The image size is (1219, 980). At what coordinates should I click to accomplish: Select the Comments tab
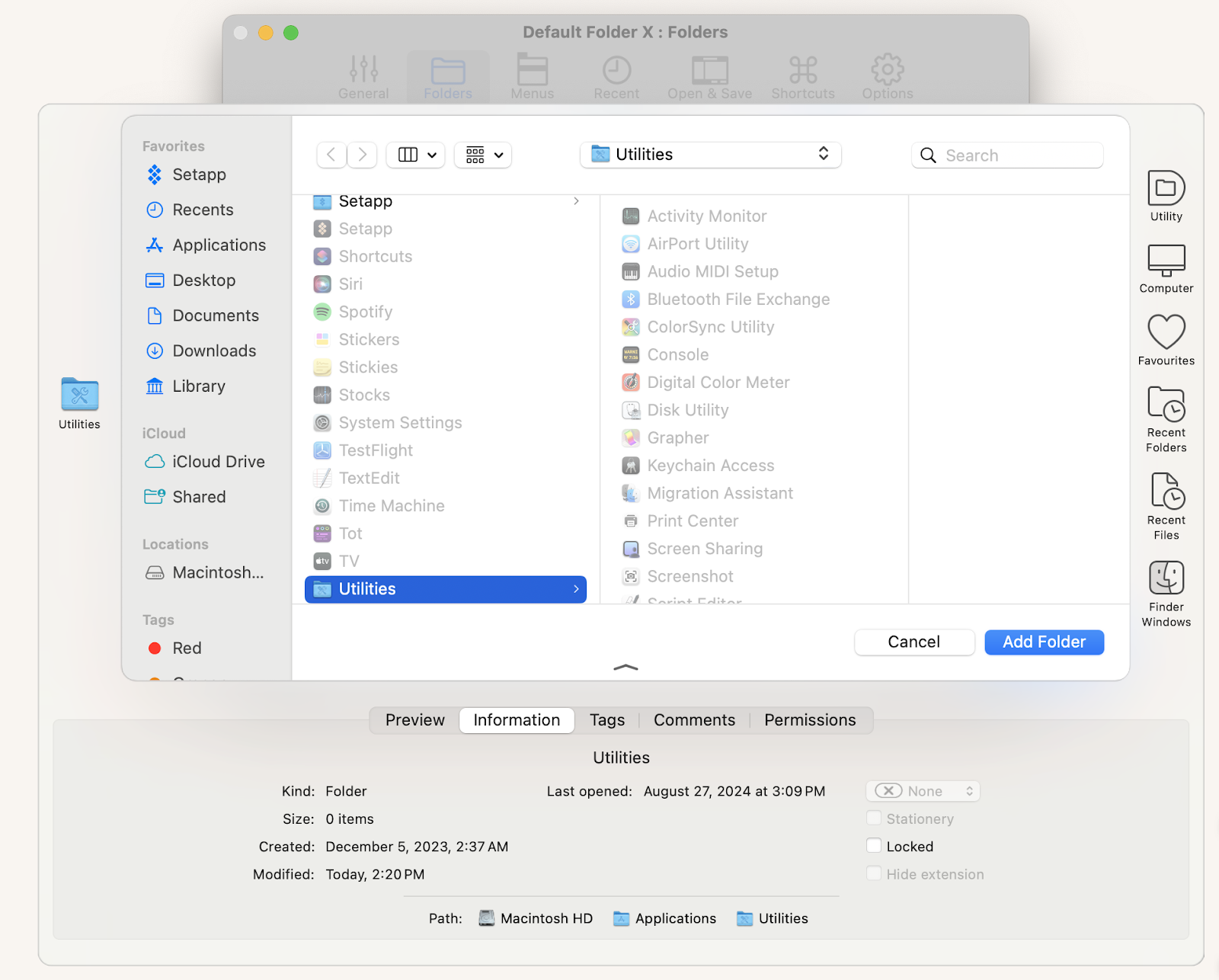tap(693, 719)
